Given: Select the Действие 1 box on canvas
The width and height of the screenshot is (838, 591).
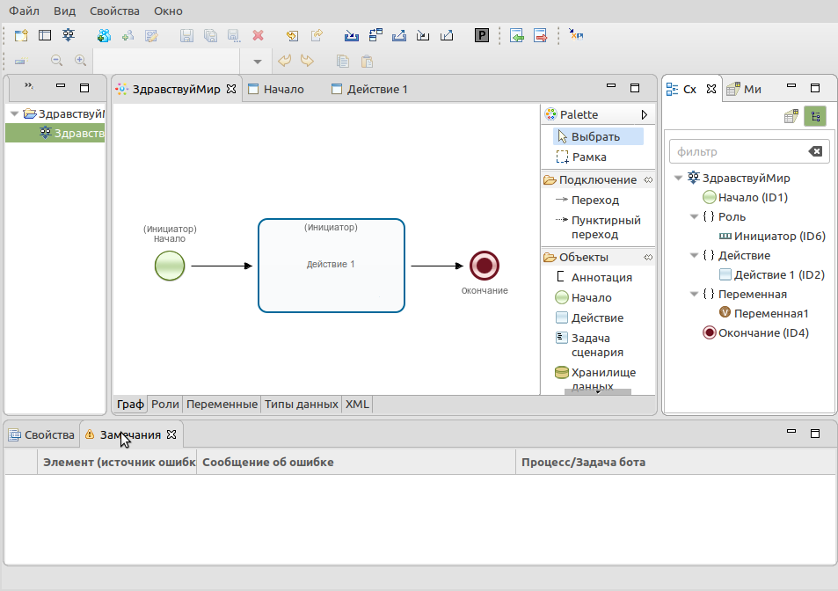Looking at the screenshot, I should point(331,266).
